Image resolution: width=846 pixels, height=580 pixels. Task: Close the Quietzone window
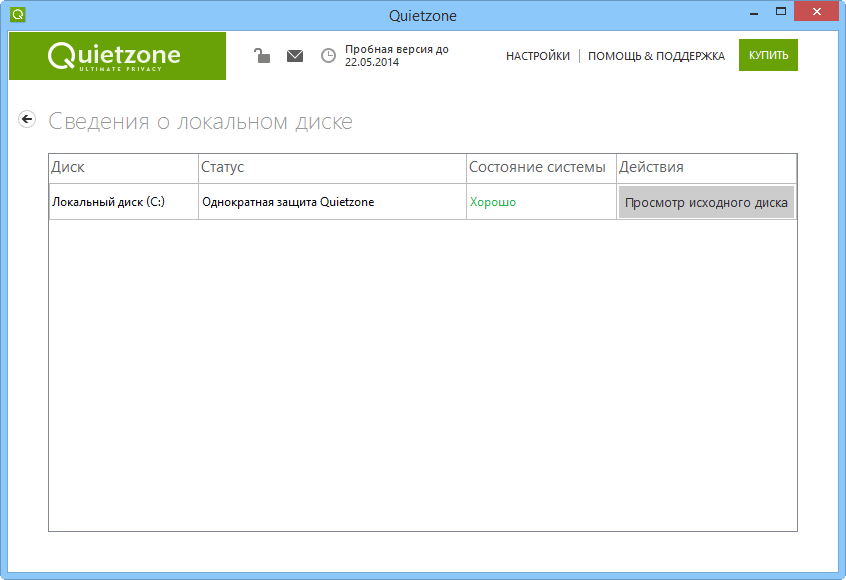817,12
